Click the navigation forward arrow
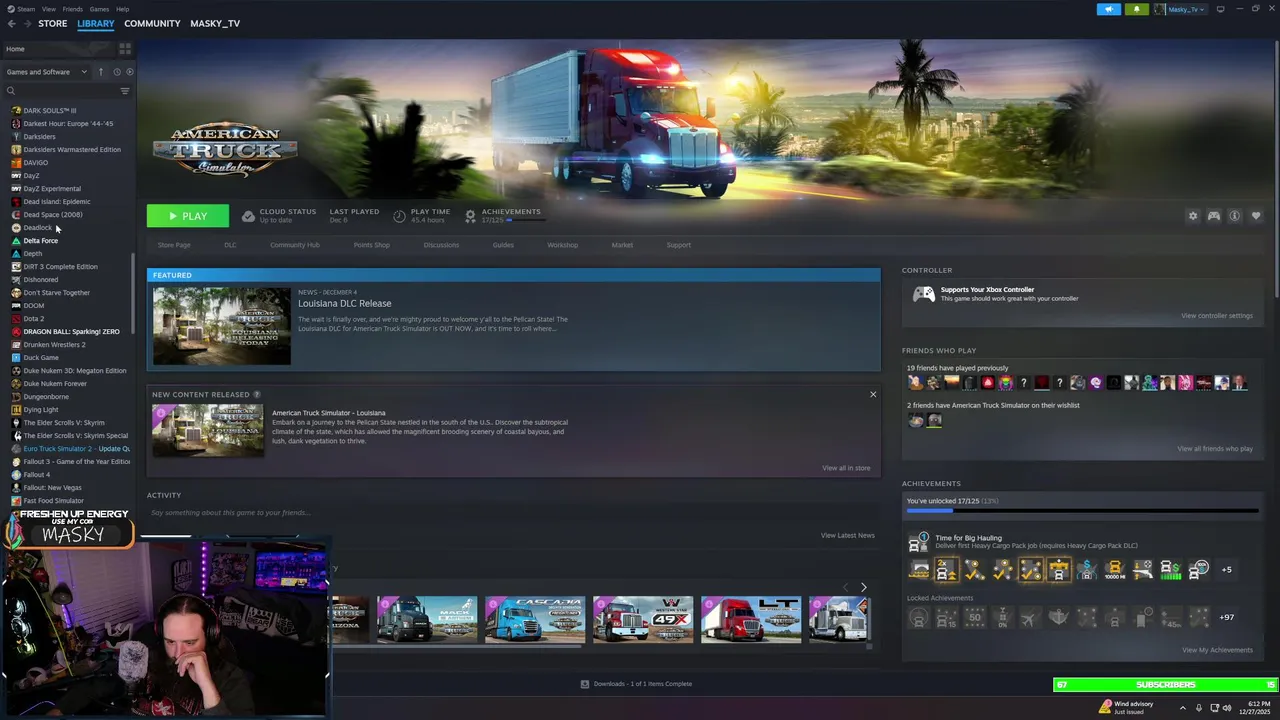Screen dimensions: 1280x720 [x=27, y=23]
